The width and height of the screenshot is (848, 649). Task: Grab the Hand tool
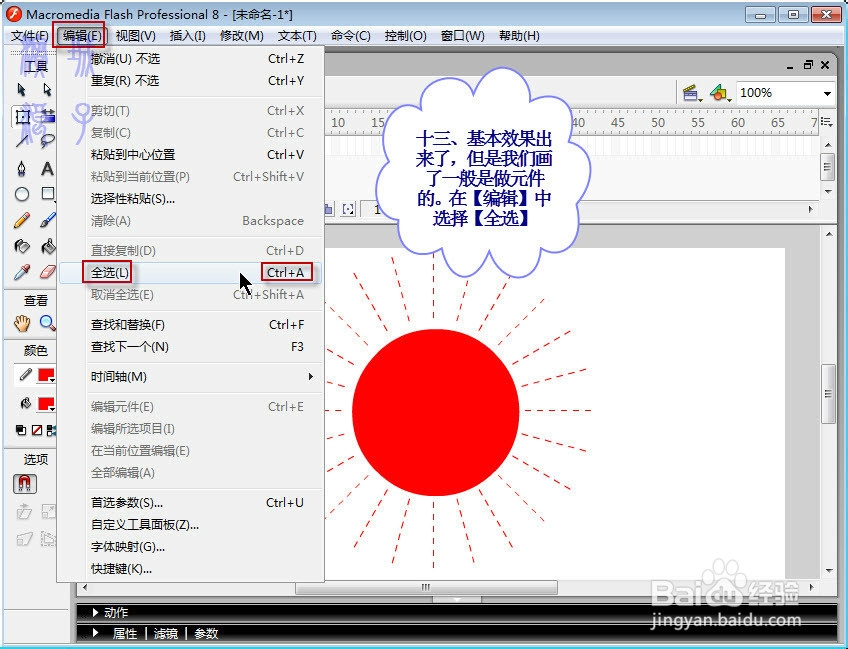22,323
